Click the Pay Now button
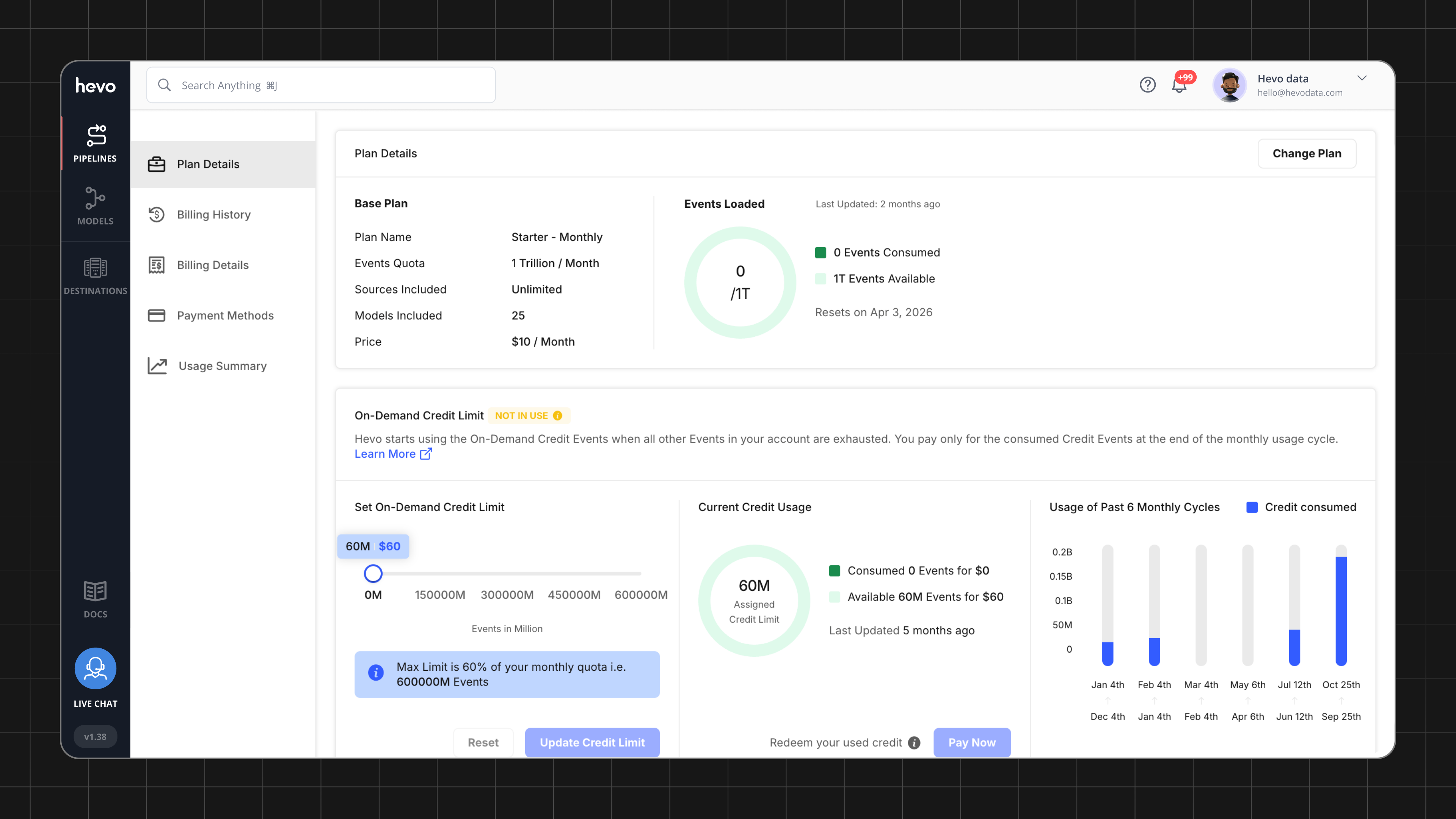The width and height of the screenshot is (1456, 819). (972, 742)
